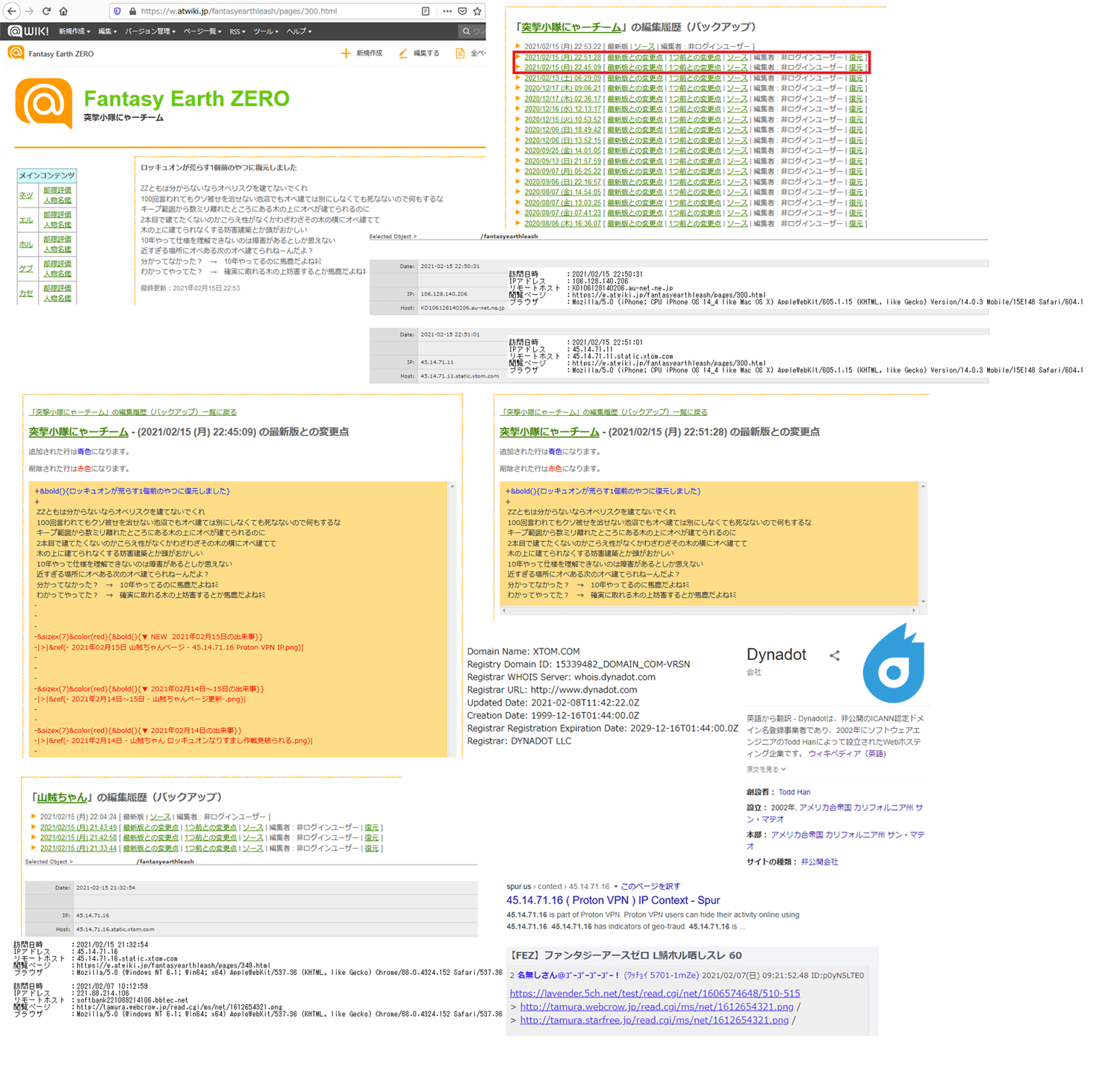Click the @WIKI logo in dark navbar
The image size is (1120, 1066).
(x=28, y=31)
